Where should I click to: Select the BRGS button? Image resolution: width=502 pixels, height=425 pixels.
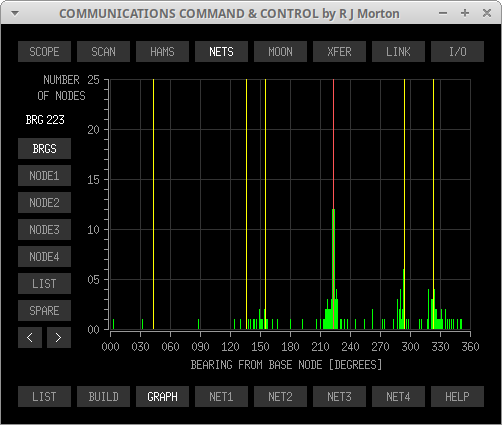[44, 149]
